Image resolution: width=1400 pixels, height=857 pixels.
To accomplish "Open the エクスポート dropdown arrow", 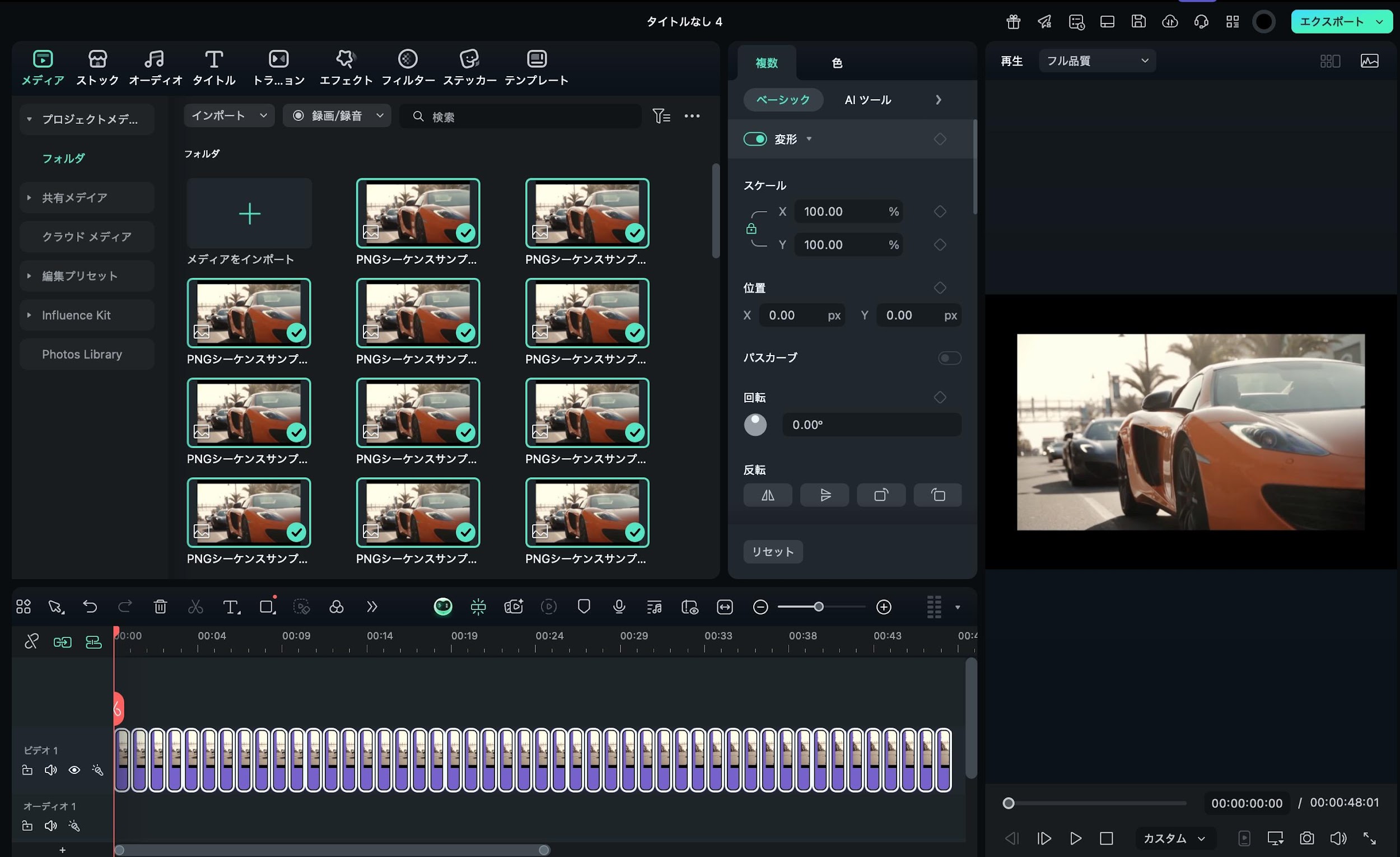I will click(1379, 22).
